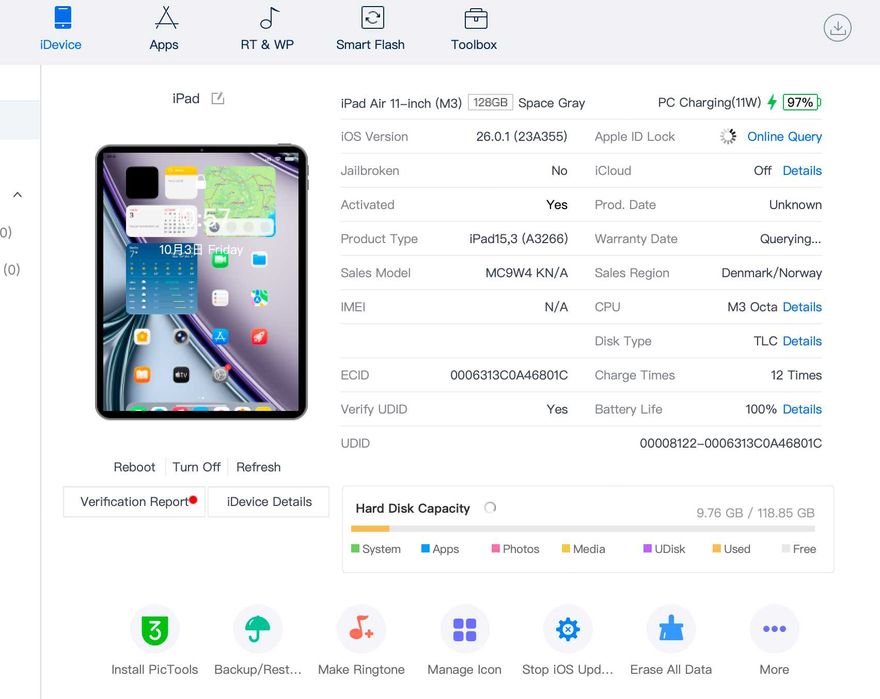880x699 pixels.
Task: Click the downloads icon at top right
Action: [837, 28]
